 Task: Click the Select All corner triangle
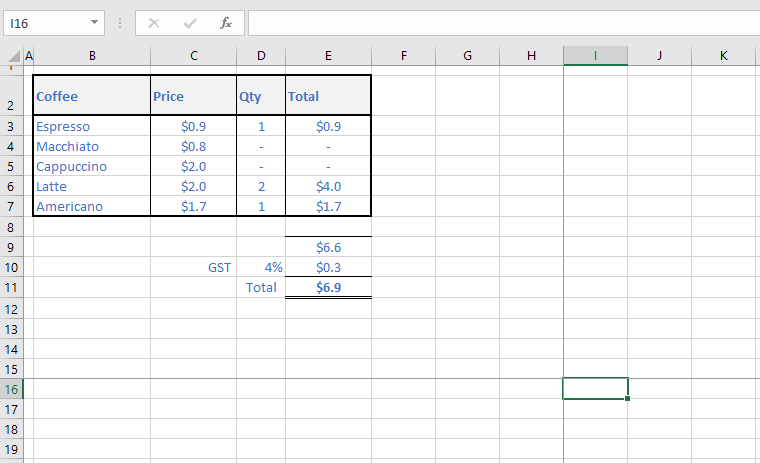click(x=15, y=56)
